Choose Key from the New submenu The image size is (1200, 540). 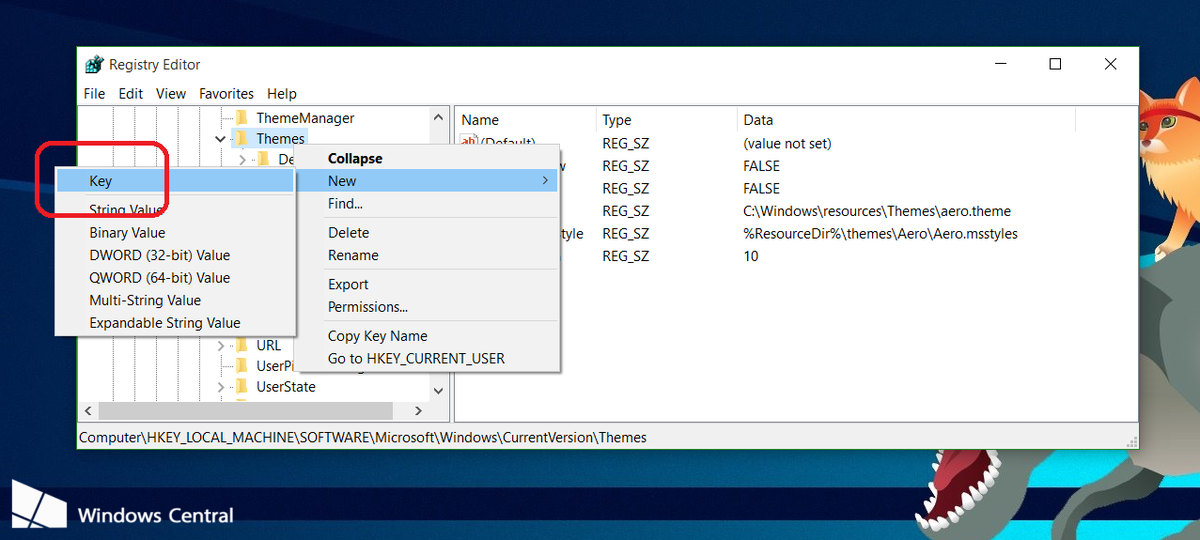175,181
